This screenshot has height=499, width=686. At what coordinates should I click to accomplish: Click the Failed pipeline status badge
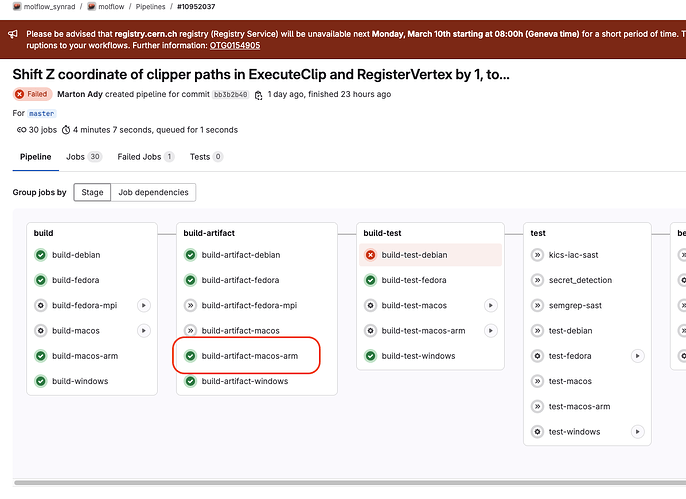pos(32,94)
